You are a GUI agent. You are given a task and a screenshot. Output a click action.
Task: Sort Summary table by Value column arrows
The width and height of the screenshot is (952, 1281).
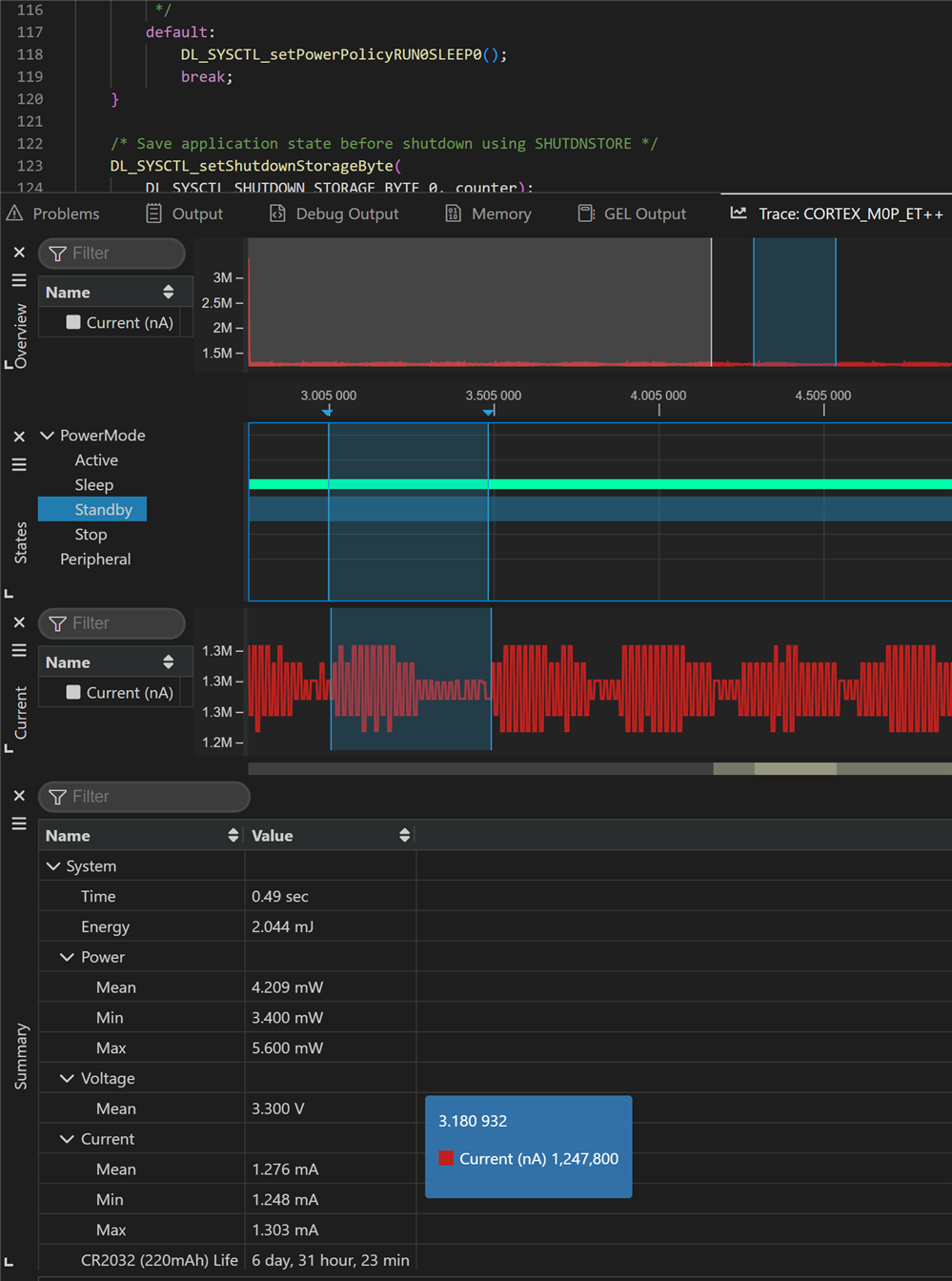pos(405,835)
